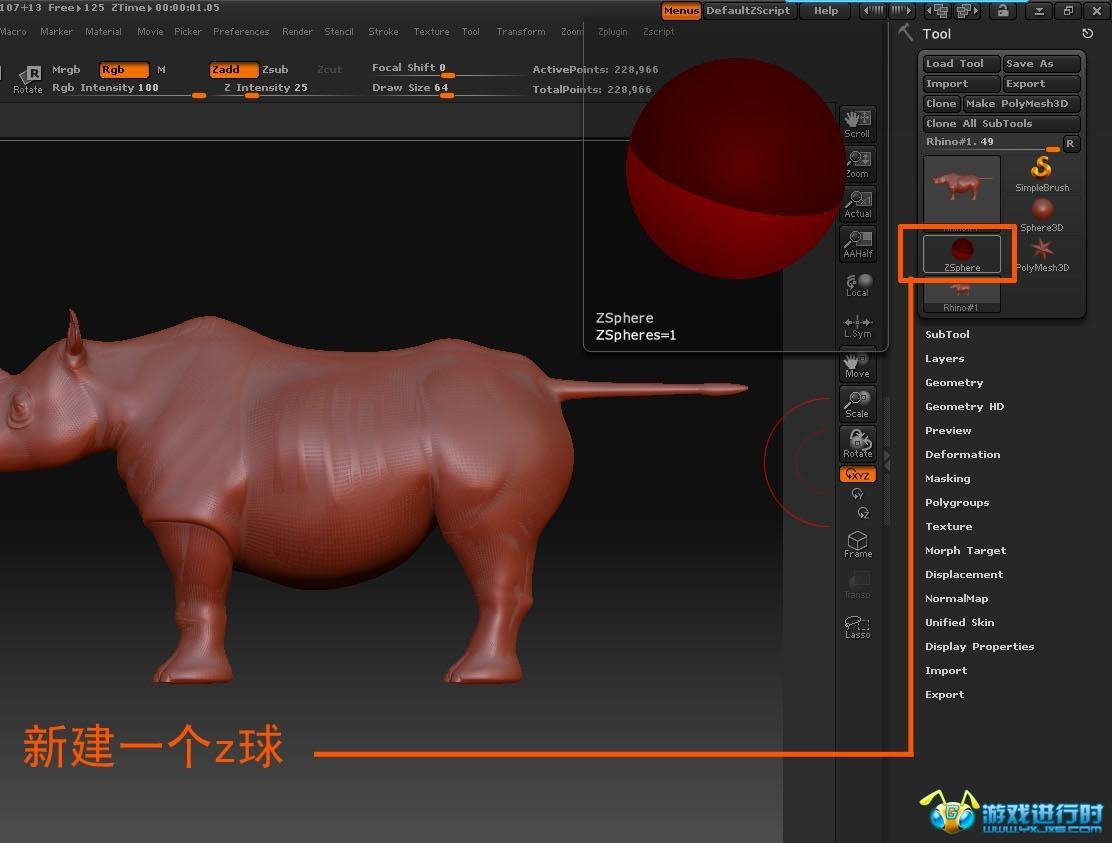
Task: Activate the Lasso selection tool
Action: click(857, 627)
